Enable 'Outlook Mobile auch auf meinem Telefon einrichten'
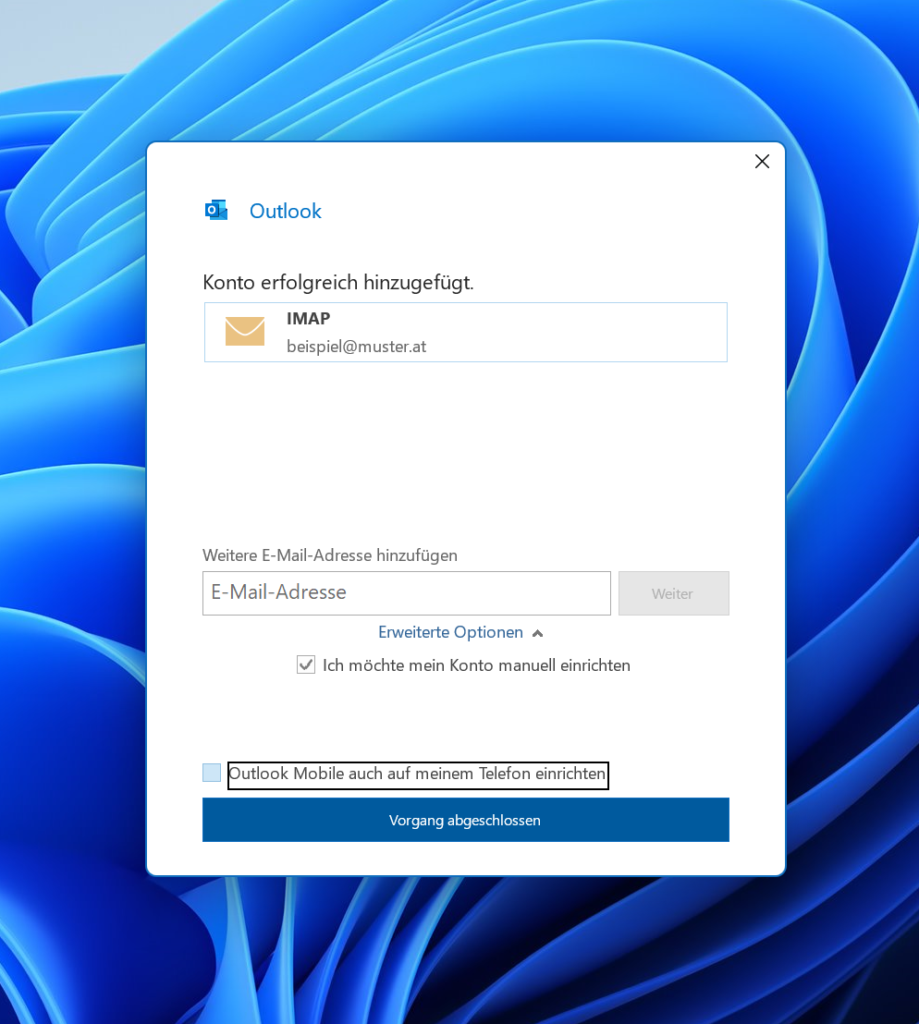919x1024 pixels. click(211, 772)
